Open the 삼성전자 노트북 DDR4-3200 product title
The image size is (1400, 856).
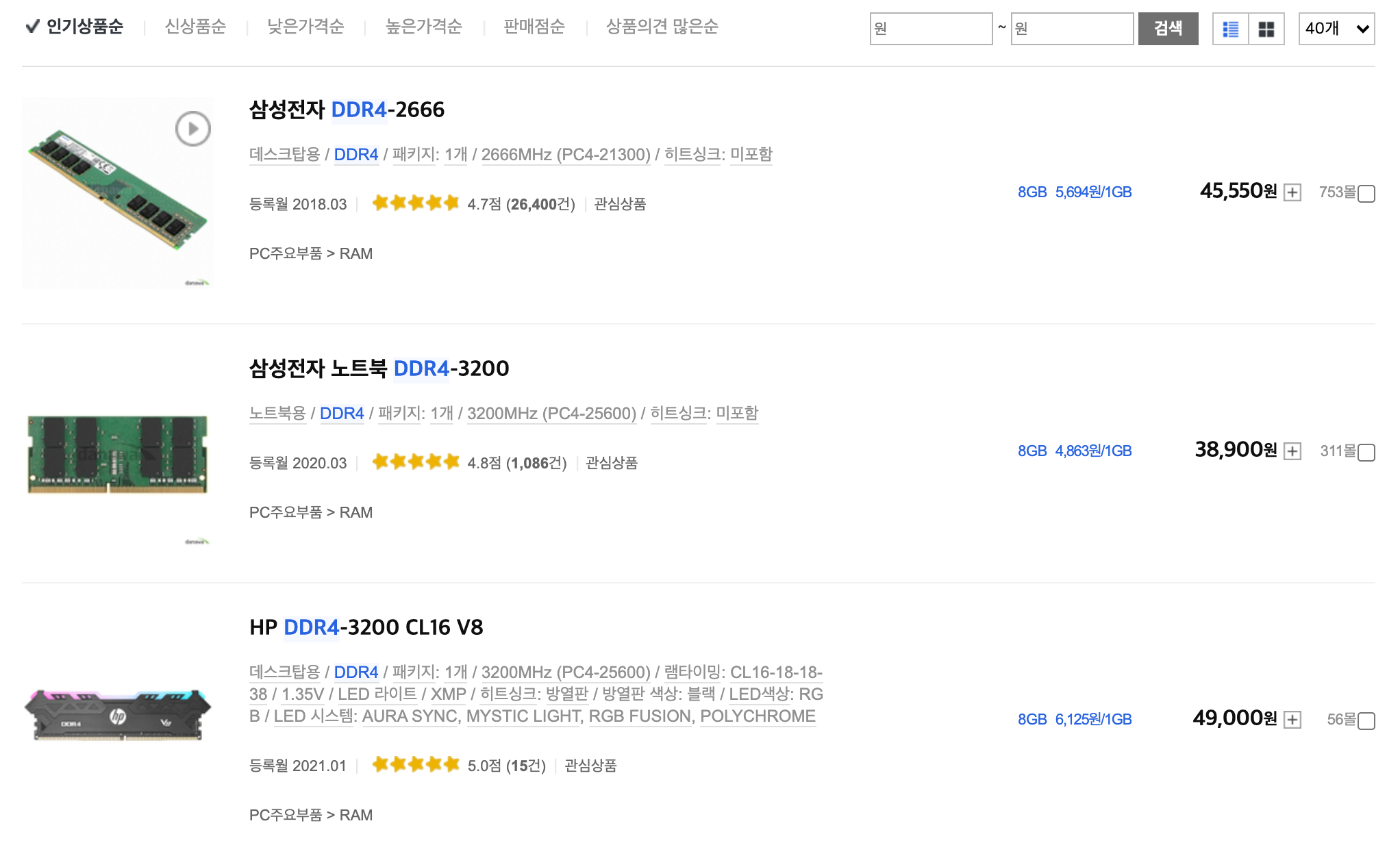pyautogui.click(x=379, y=368)
